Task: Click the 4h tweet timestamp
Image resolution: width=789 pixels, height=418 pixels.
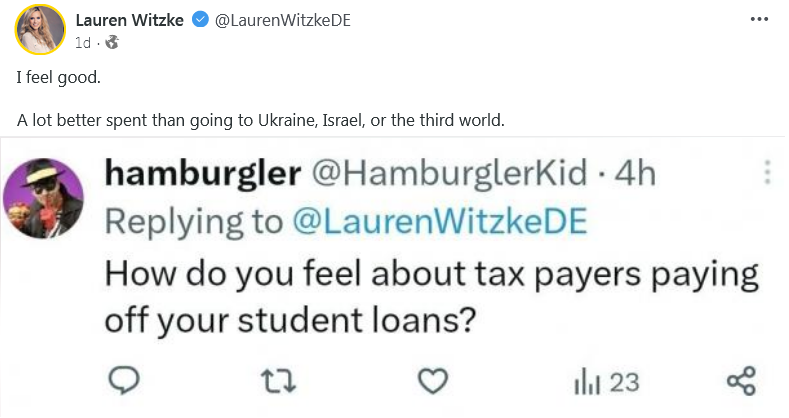Action: tap(636, 173)
